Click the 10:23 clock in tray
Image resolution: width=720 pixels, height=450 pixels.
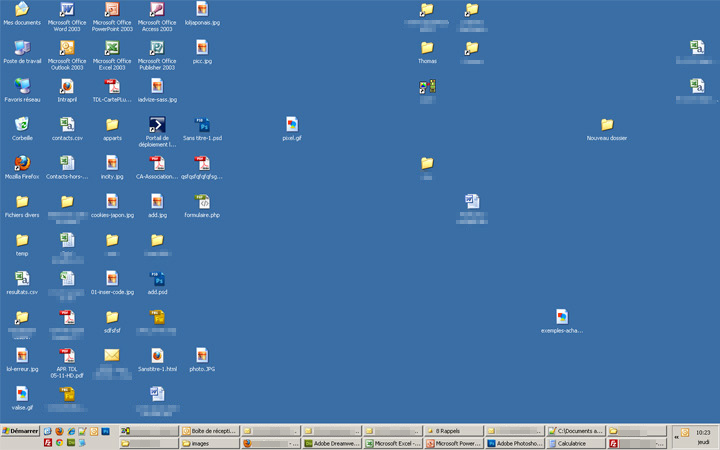703,433
